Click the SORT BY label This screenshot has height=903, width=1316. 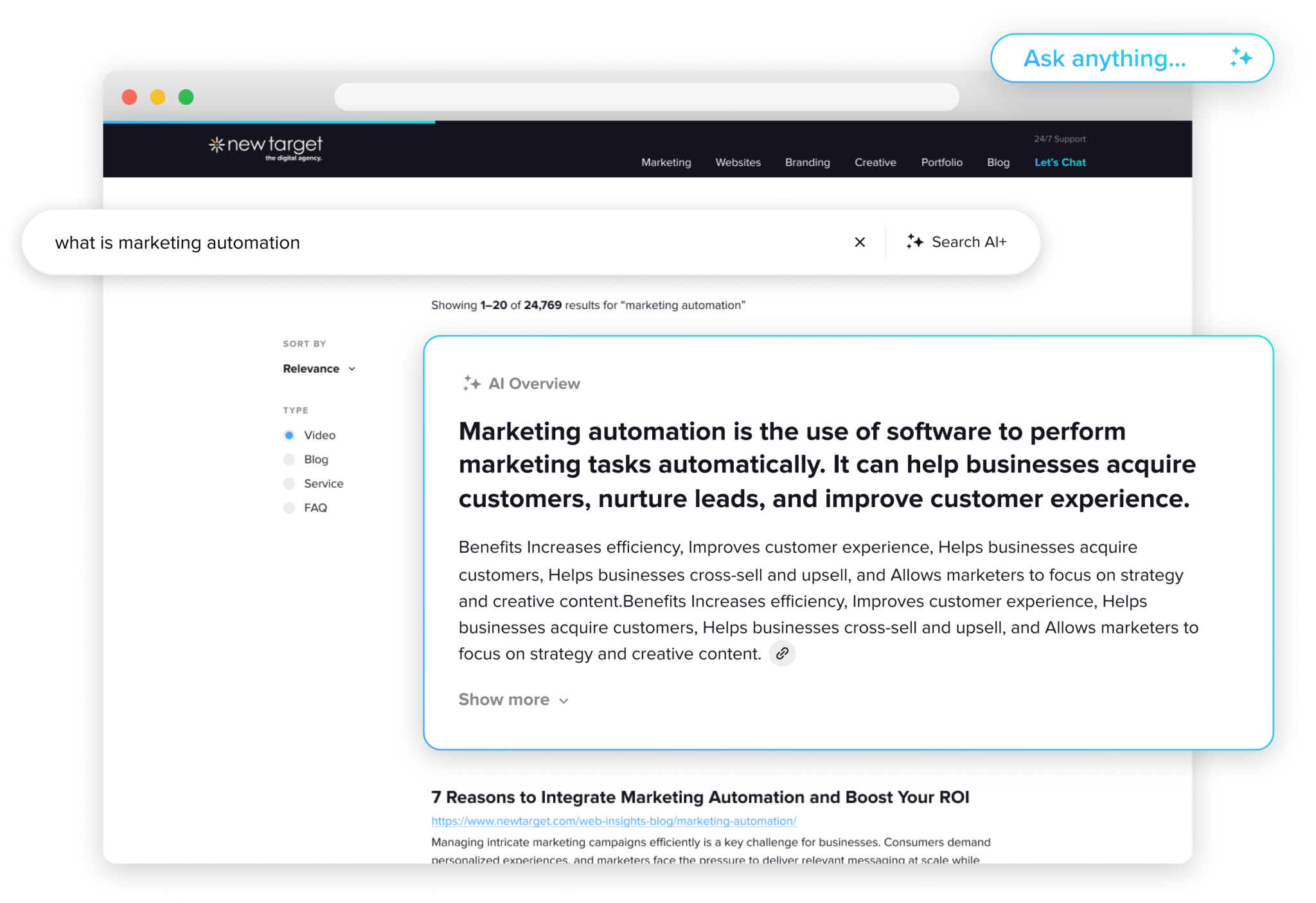[x=305, y=344]
